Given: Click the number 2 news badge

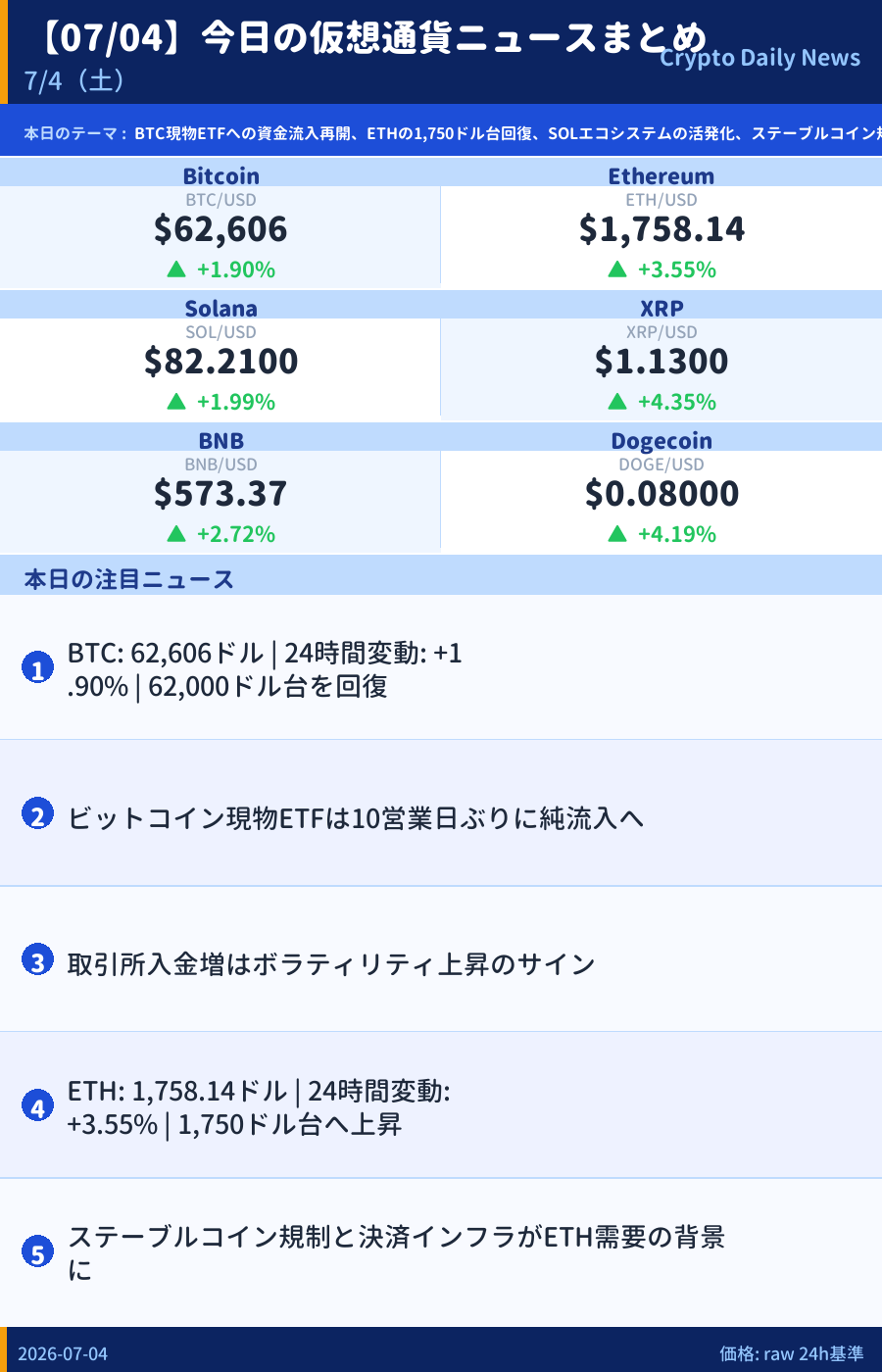Looking at the screenshot, I should pos(37,814).
